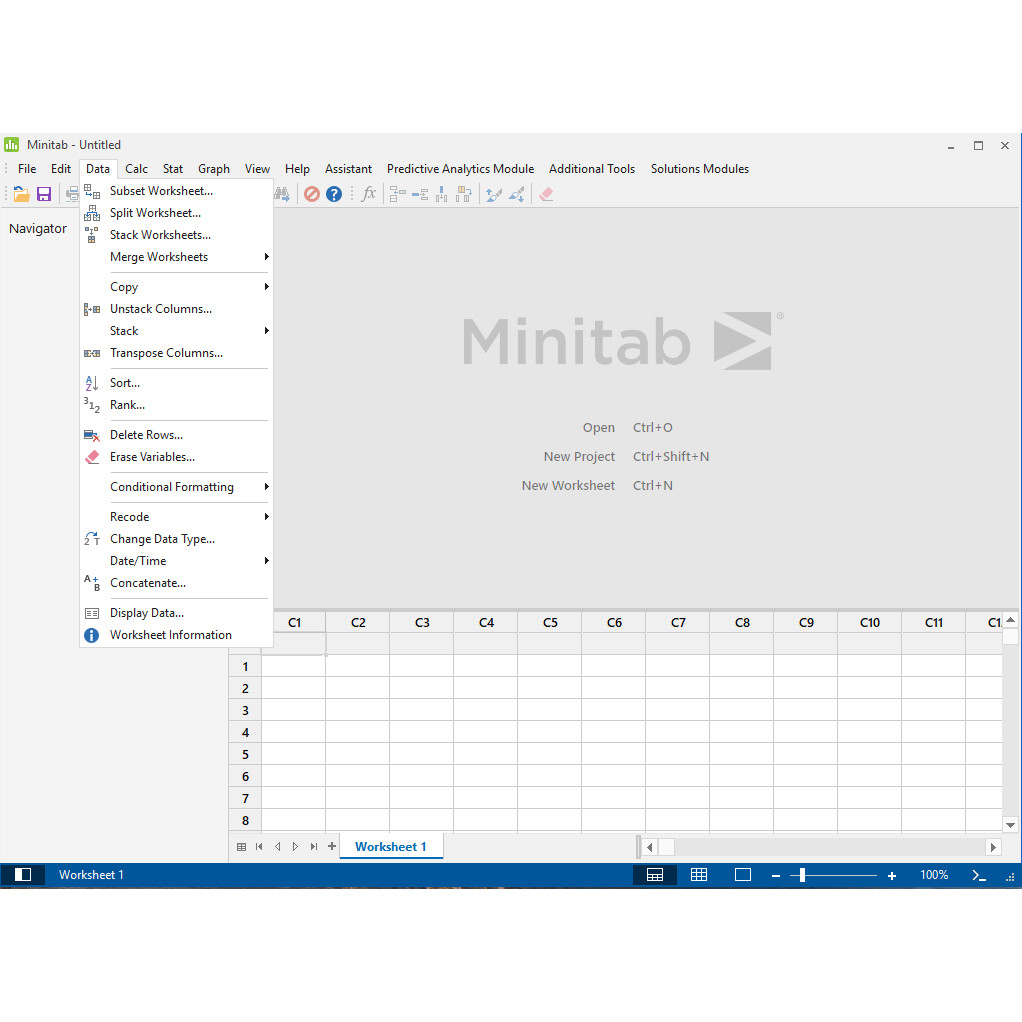Open the Stat menu
This screenshot has height=1022, width=1022.
coord(172,168)
